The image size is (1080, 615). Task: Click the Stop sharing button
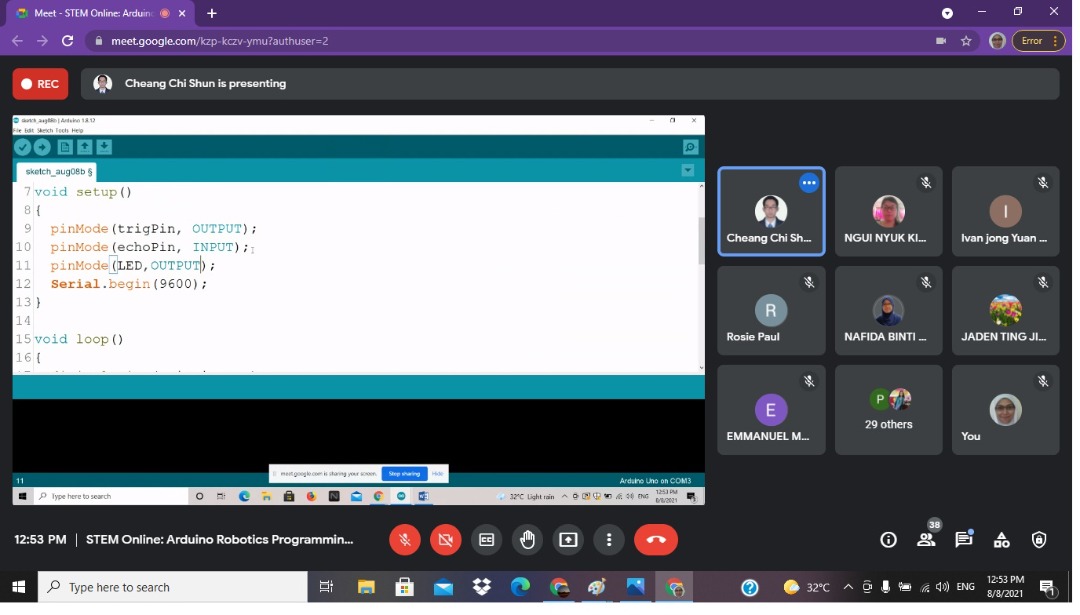click(404, 474)
